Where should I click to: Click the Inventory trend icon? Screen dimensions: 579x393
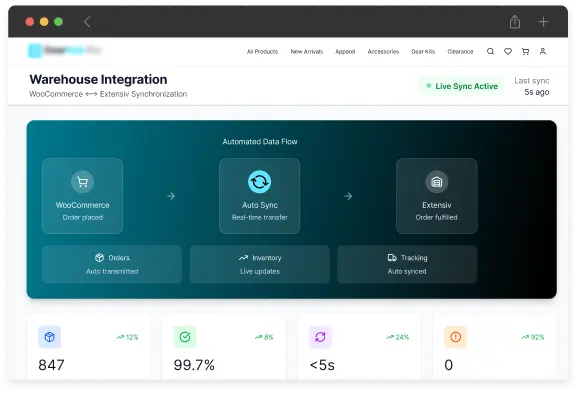(243, 257)
